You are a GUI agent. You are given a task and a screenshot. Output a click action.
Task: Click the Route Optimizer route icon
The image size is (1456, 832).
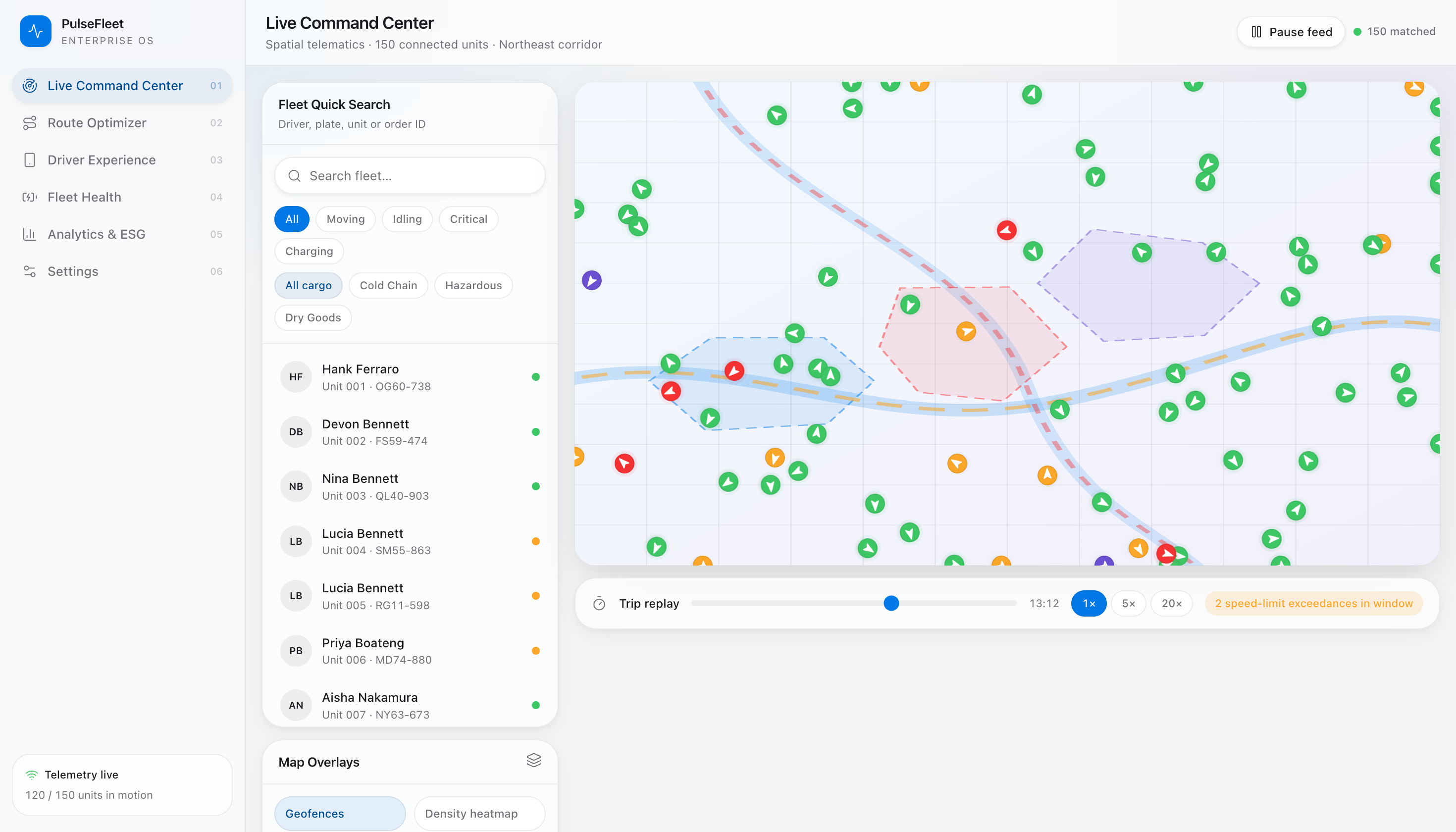[30, 123]
